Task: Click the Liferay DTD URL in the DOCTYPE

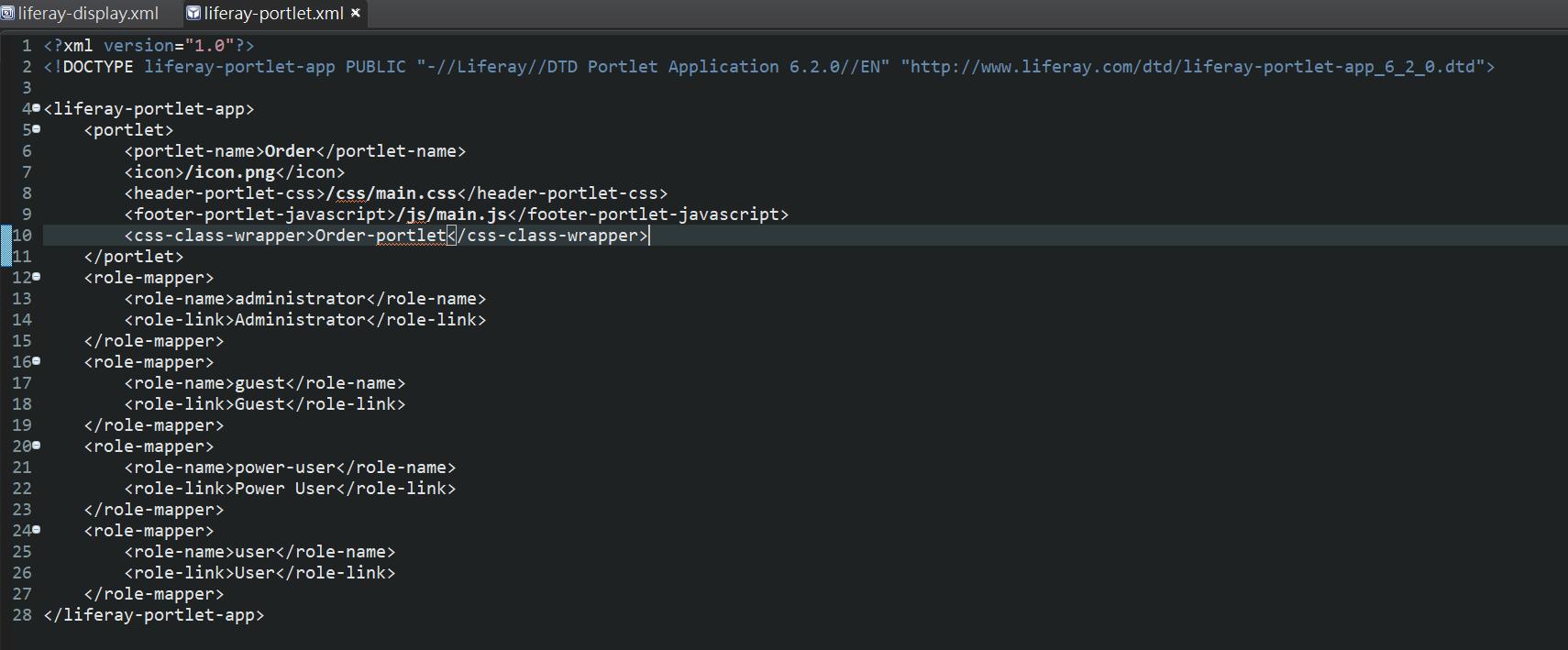Action: pyautogui.click(x=1193, y=67)
